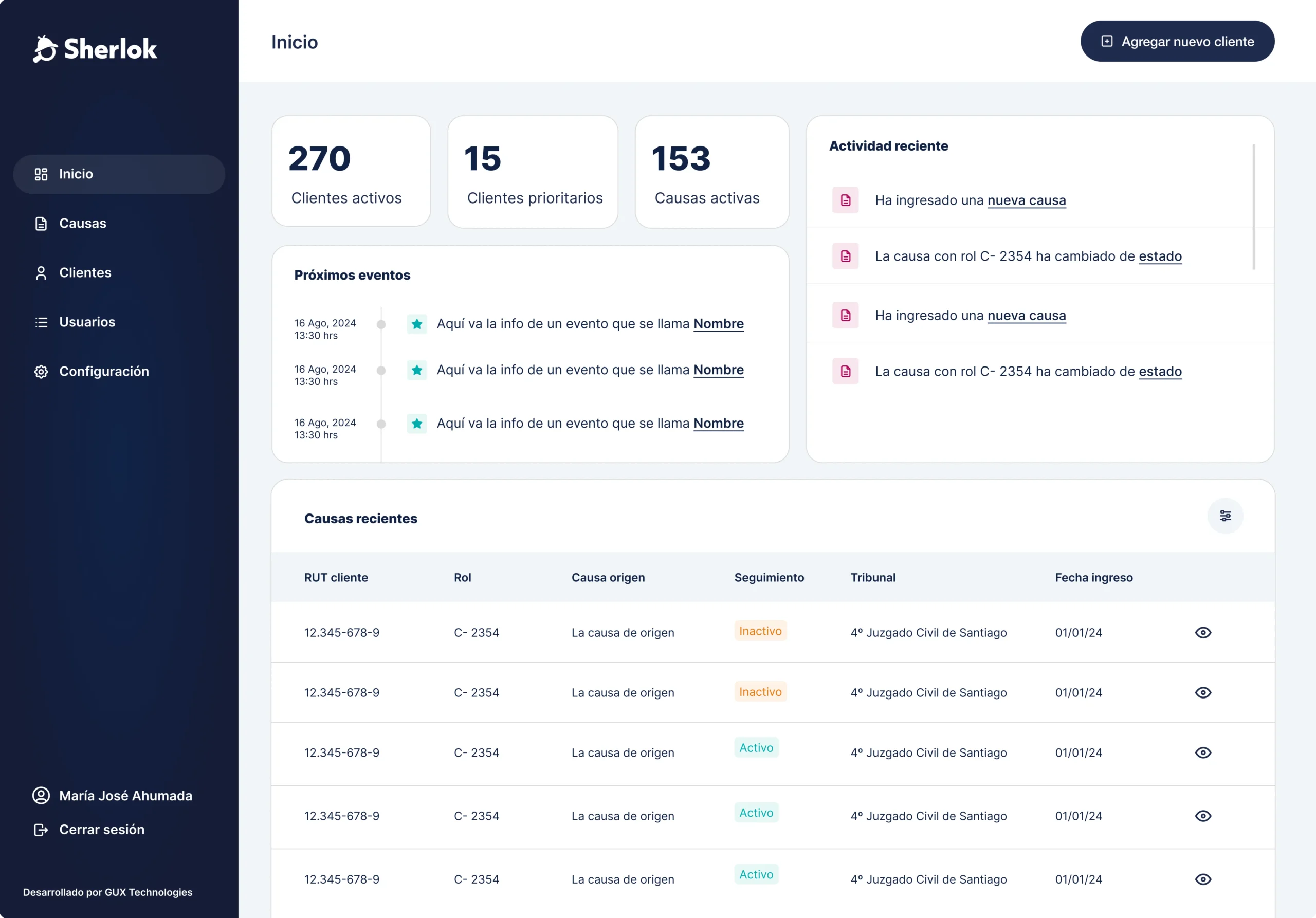Click the Sherlok logo icon
The width and height of the screenshot is (1316, 918).
pos(45,49)
